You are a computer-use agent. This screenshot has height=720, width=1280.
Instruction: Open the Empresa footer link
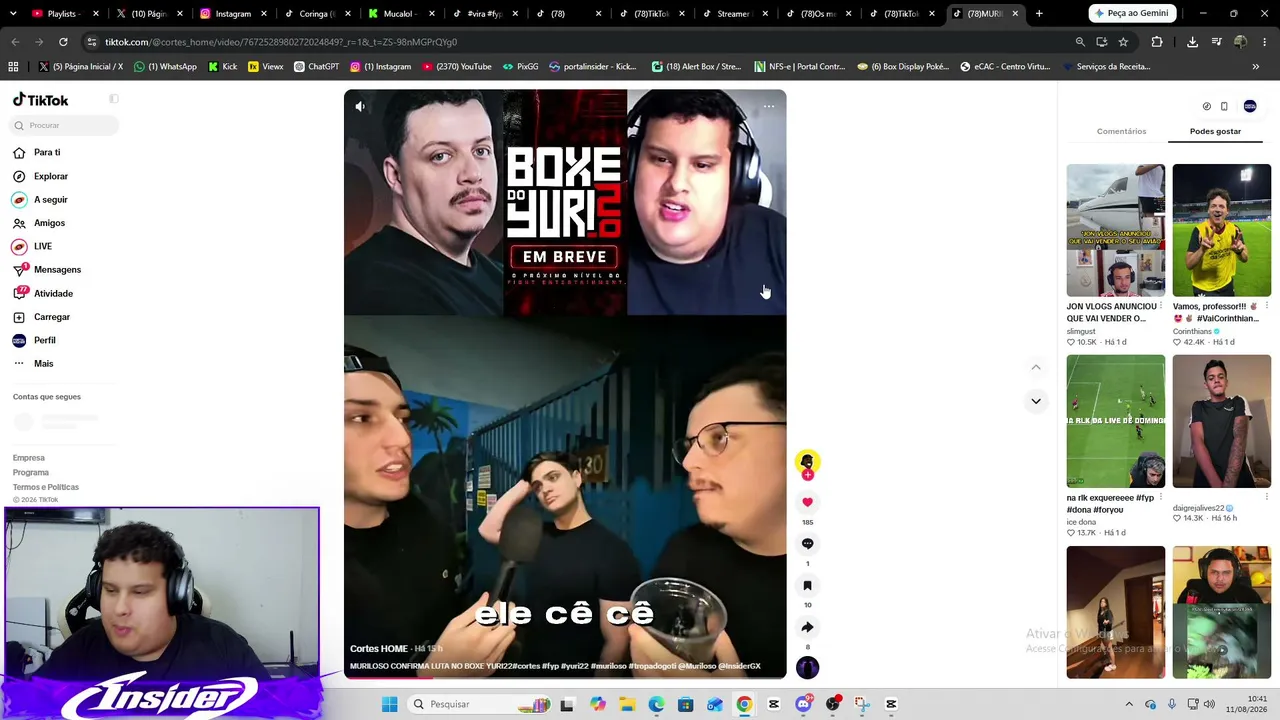[x=29, y=458]
